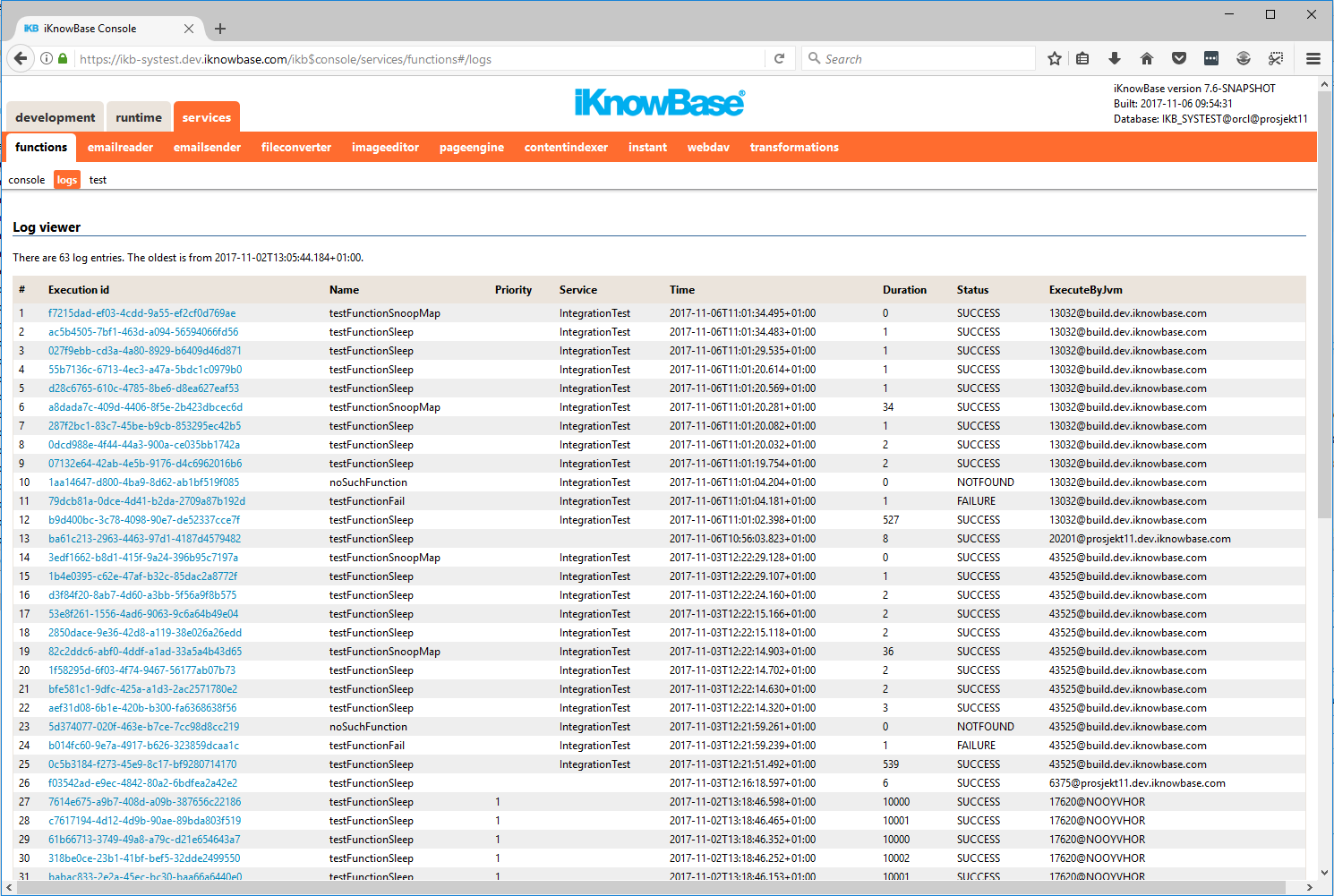
Task: Click the horizontal scrollbar right arrow
Action: click(1310, 888)
